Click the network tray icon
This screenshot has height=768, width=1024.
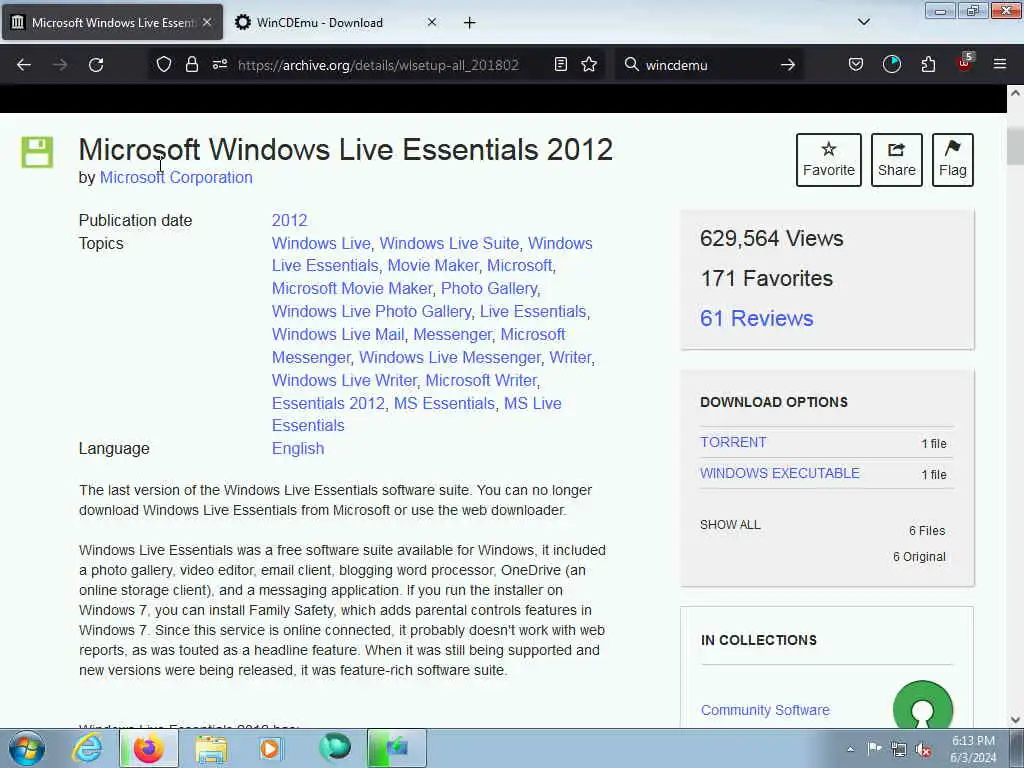click(x=899, y=750)
